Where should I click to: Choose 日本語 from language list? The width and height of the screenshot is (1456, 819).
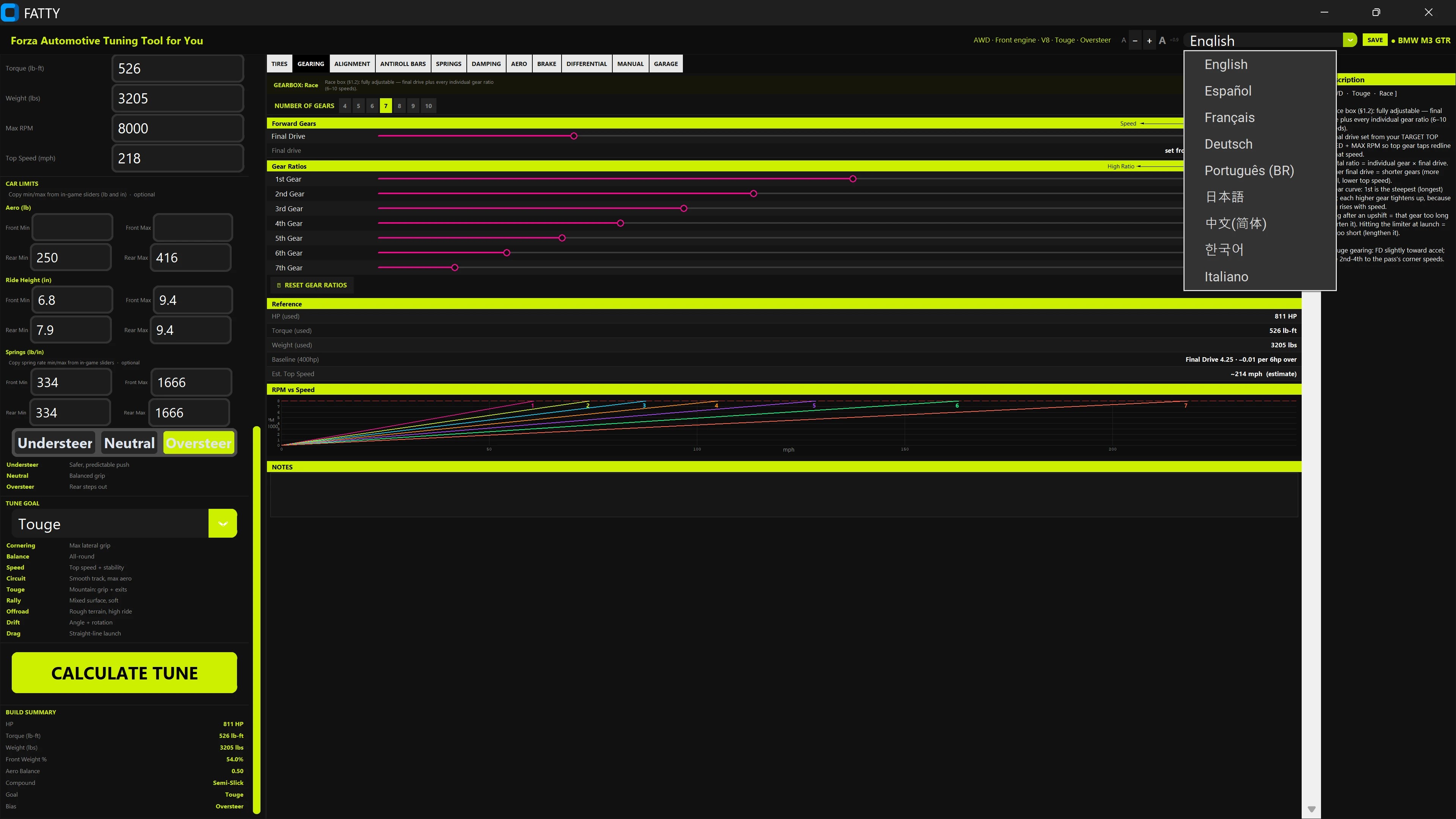coord(1260,197)
